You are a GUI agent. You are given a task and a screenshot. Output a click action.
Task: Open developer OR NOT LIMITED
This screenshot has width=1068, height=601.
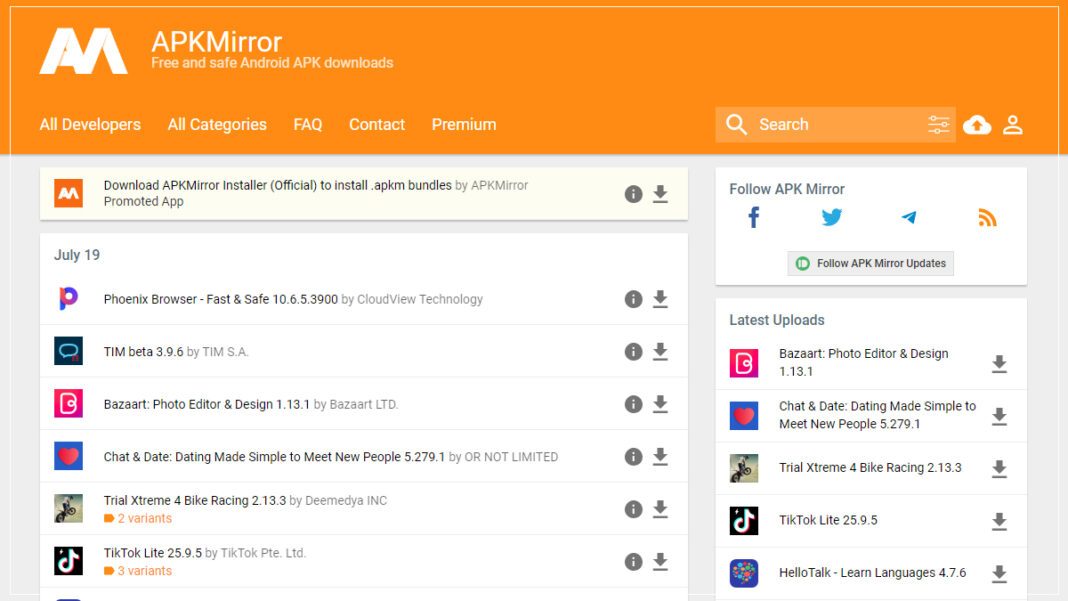[x=511, y=457]
